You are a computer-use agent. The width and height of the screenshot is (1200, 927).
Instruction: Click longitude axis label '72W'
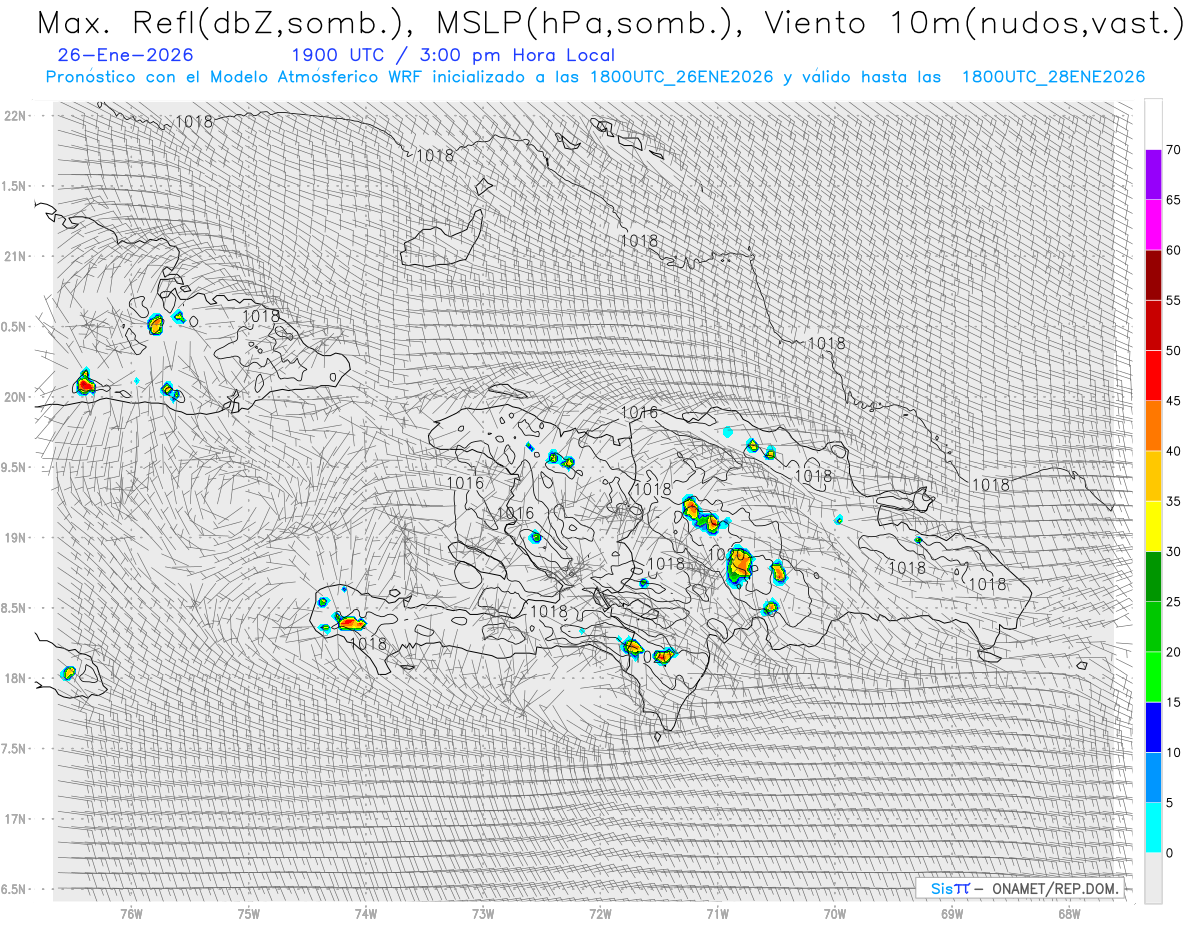point(600,914)
